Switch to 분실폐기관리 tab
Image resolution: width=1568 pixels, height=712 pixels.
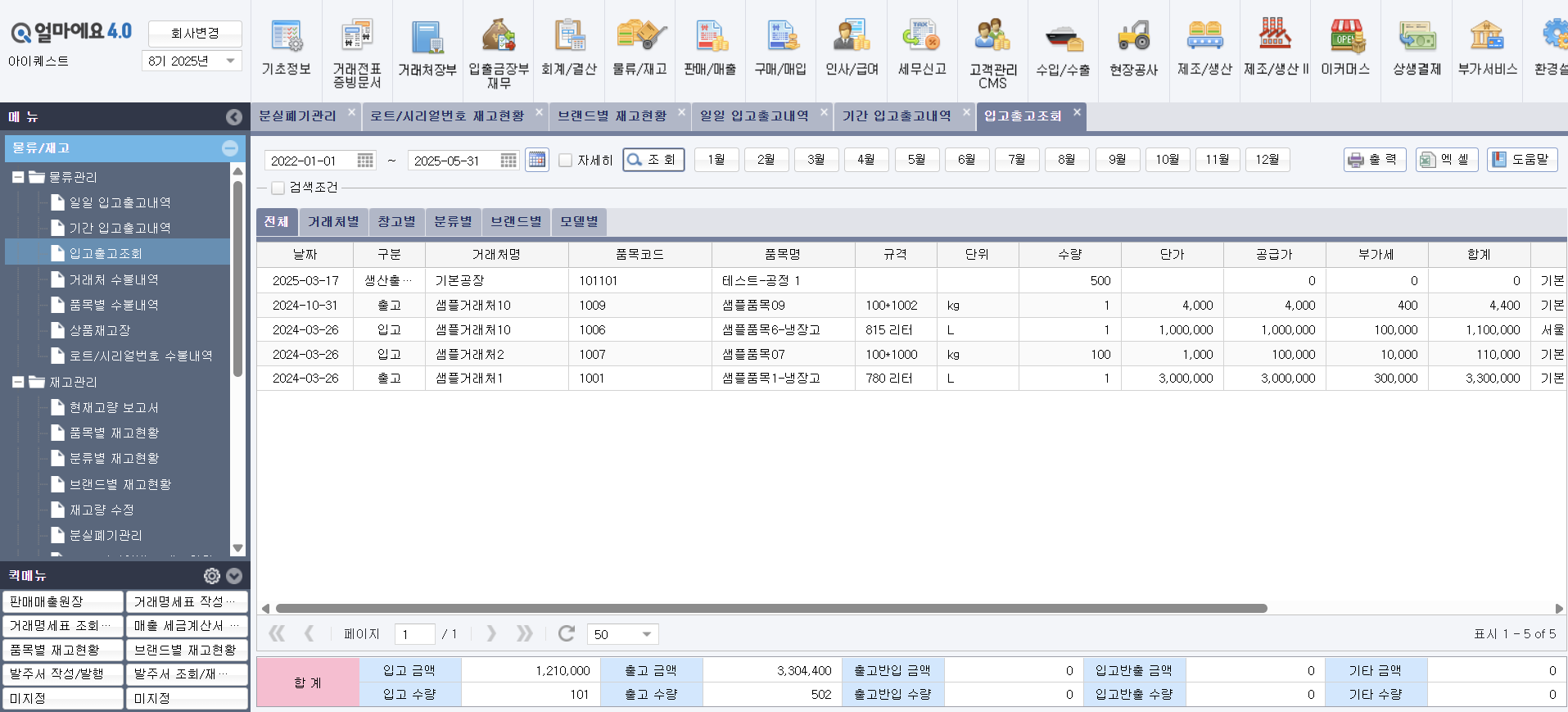coord(298,116)
